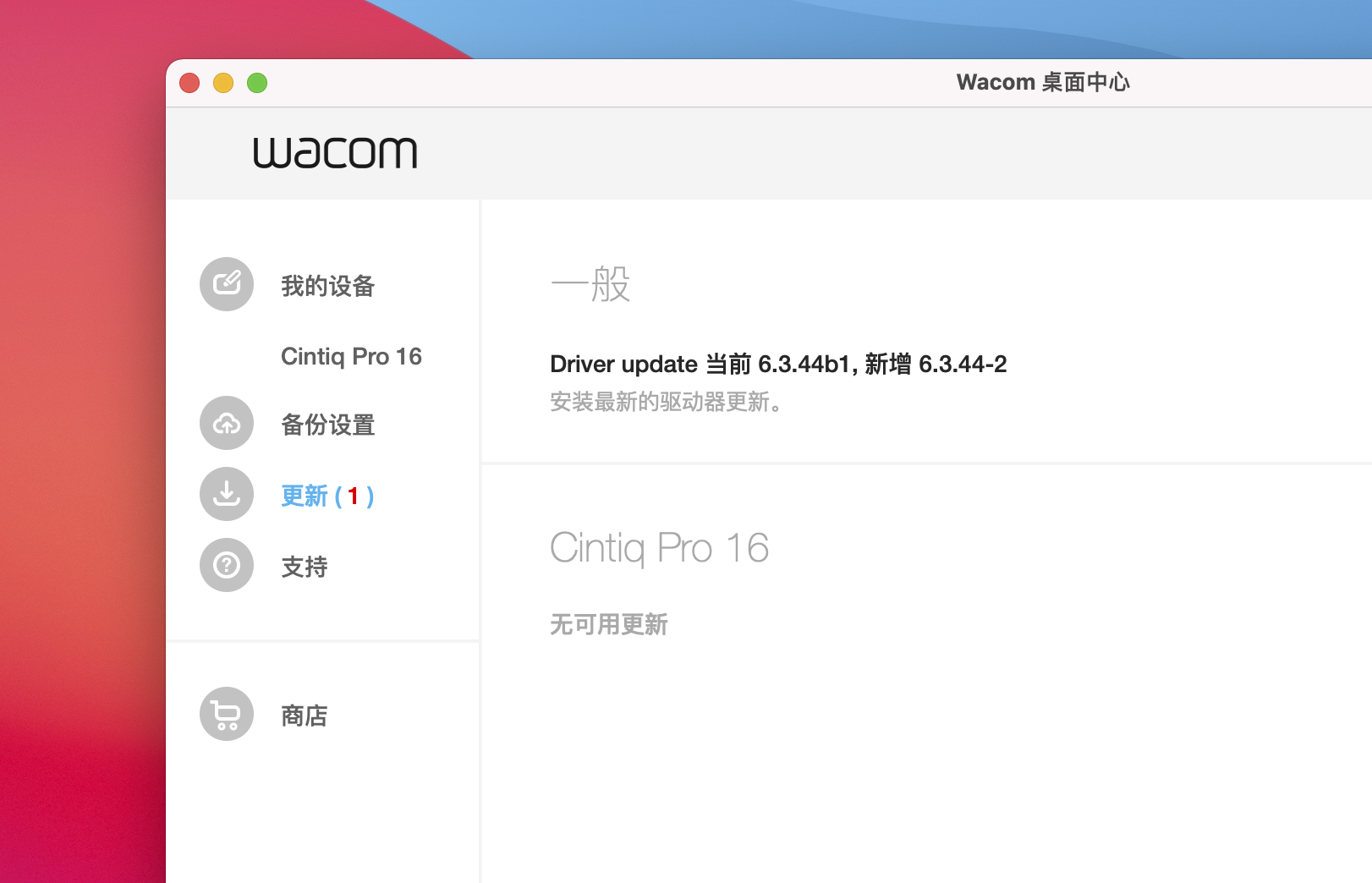Open the 商店 shopping cart icon
Screen dimensions: 1372x883
point(226,714)
